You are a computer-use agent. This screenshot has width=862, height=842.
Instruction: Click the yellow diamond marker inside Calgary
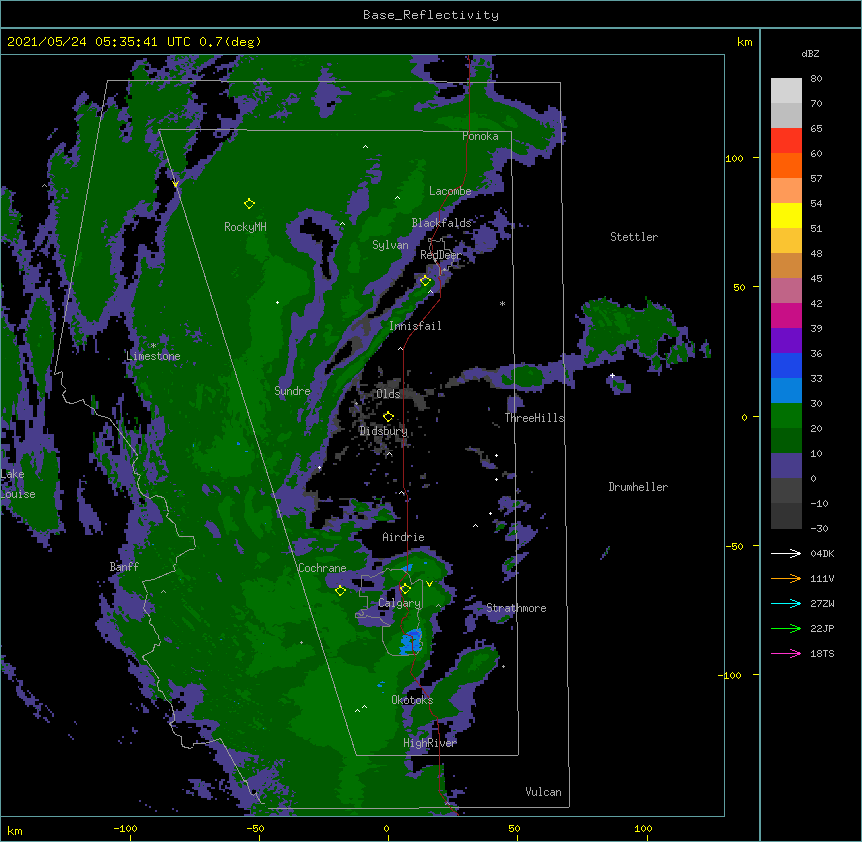click(405, 589)
